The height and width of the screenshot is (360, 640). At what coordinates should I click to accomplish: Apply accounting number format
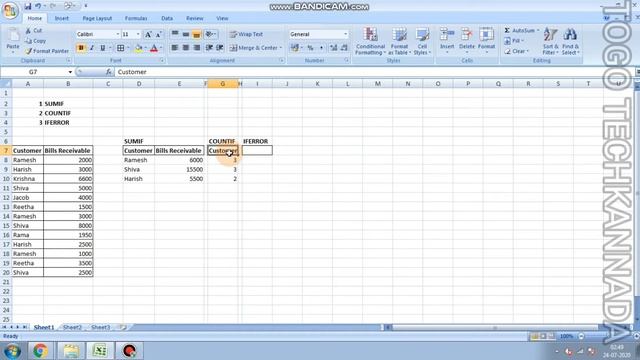click(x=294, y=48)
